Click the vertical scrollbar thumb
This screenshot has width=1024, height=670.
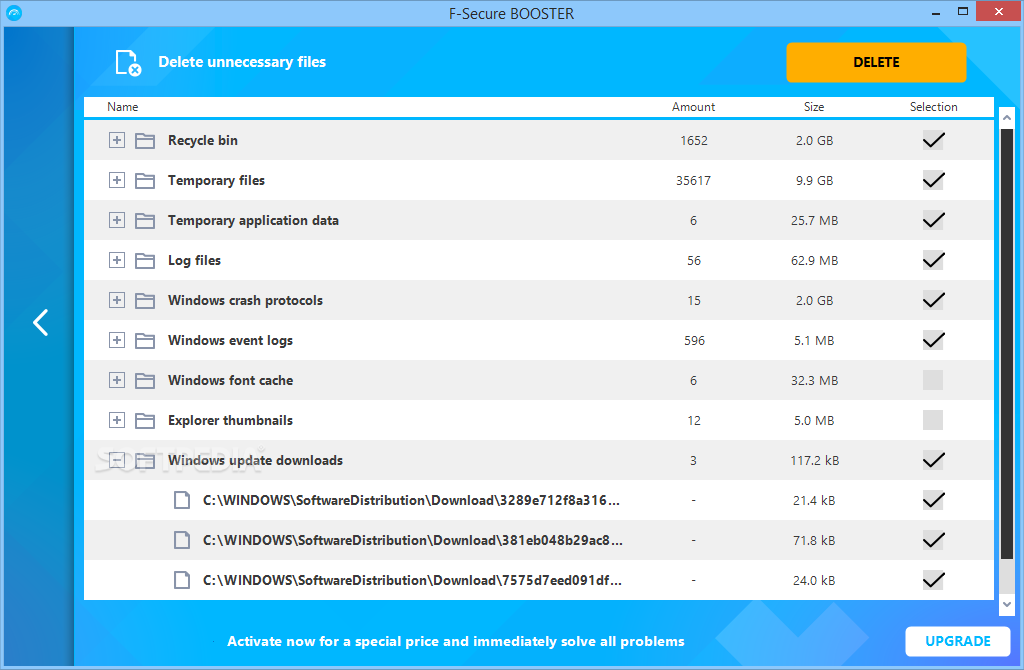[x=1006, y=344]
